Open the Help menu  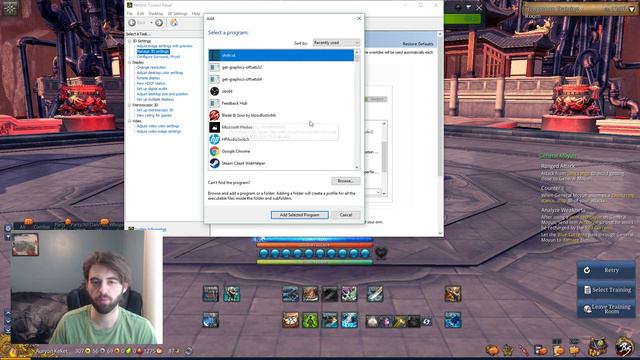point(196,13)
